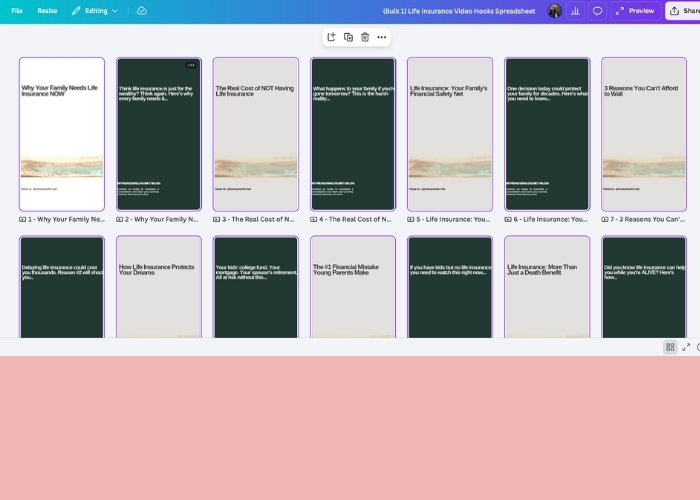This screenshot has height=500, width=700.
Task: Click the design title Life Insurance Video Hooks
Action: point(459,11)
